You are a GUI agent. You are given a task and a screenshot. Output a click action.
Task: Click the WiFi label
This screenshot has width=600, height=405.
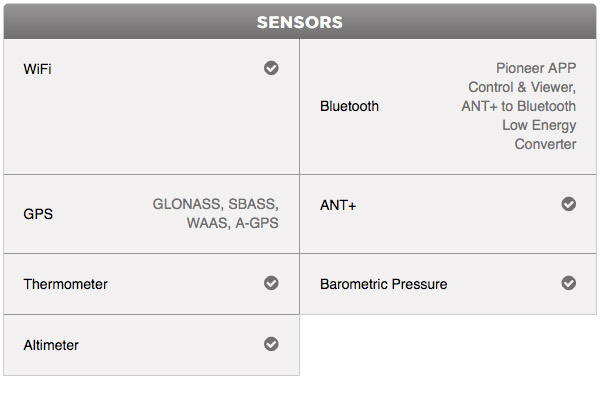37,69
